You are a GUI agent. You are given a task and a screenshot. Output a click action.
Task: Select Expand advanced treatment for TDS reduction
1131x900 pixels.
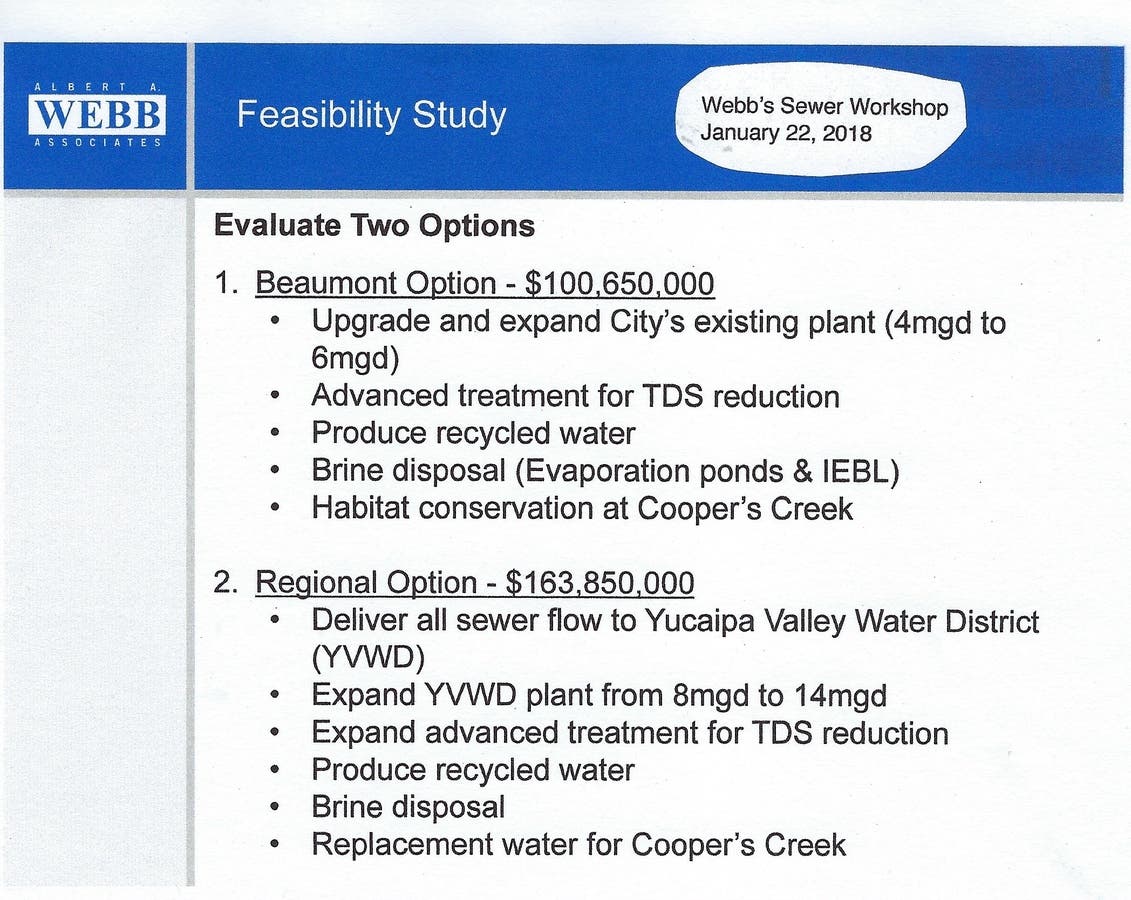pyautogui.click(x=630, y=733)
